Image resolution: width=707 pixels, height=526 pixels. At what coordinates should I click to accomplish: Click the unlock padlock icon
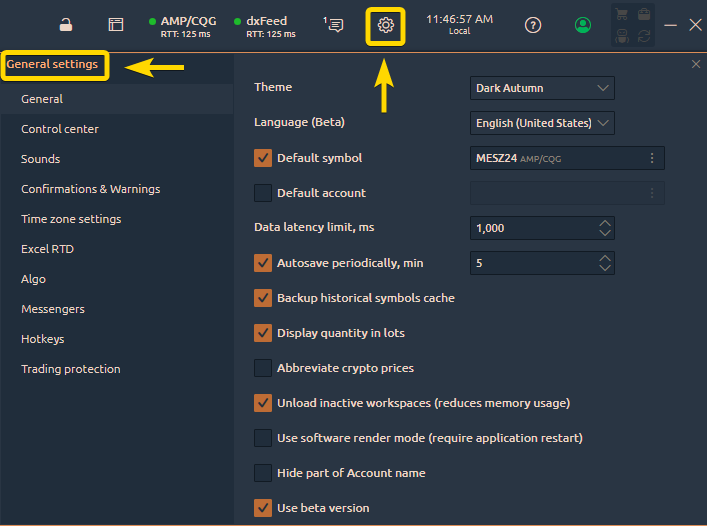(66, 25)
